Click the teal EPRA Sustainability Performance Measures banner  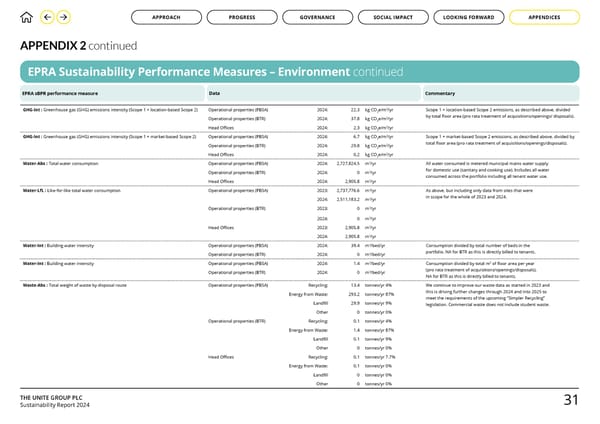299,69
